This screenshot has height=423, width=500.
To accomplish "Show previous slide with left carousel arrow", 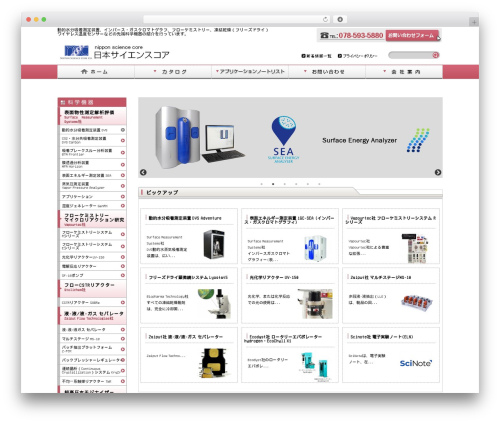I will [x=143, y=172].
